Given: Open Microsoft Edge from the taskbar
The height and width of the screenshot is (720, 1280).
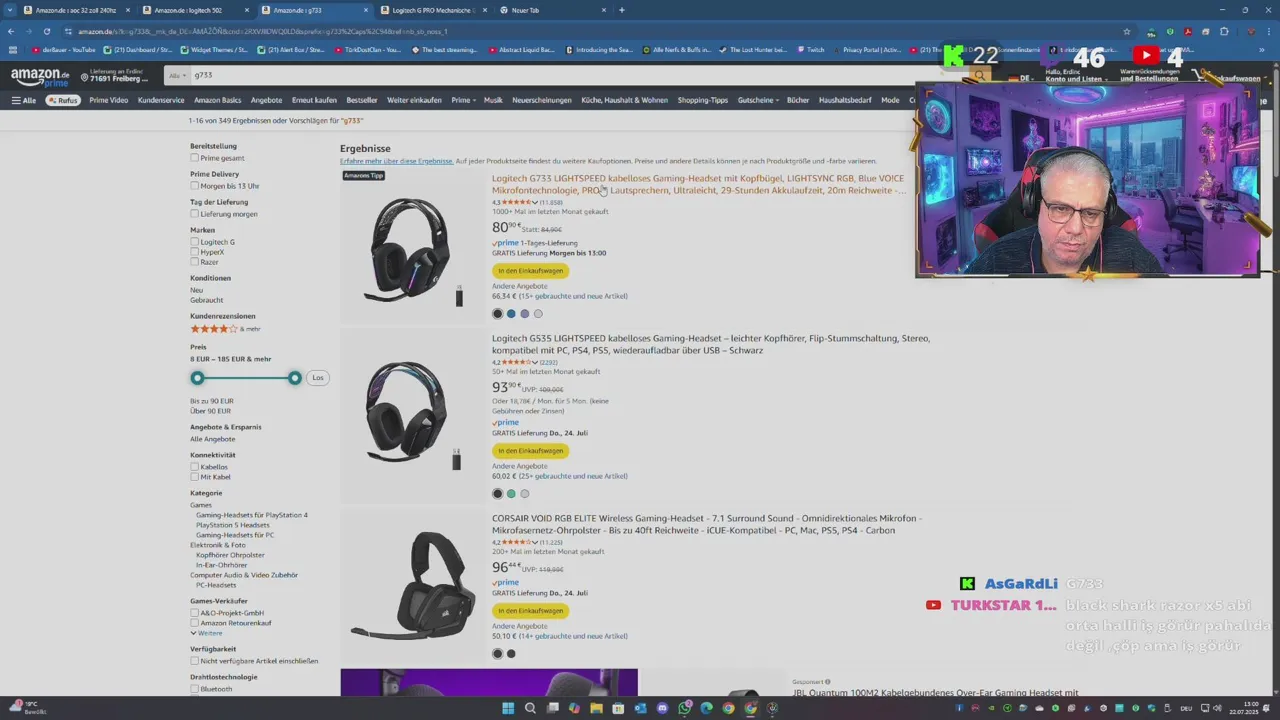Looking at the screenshot, I should point(706,708).
